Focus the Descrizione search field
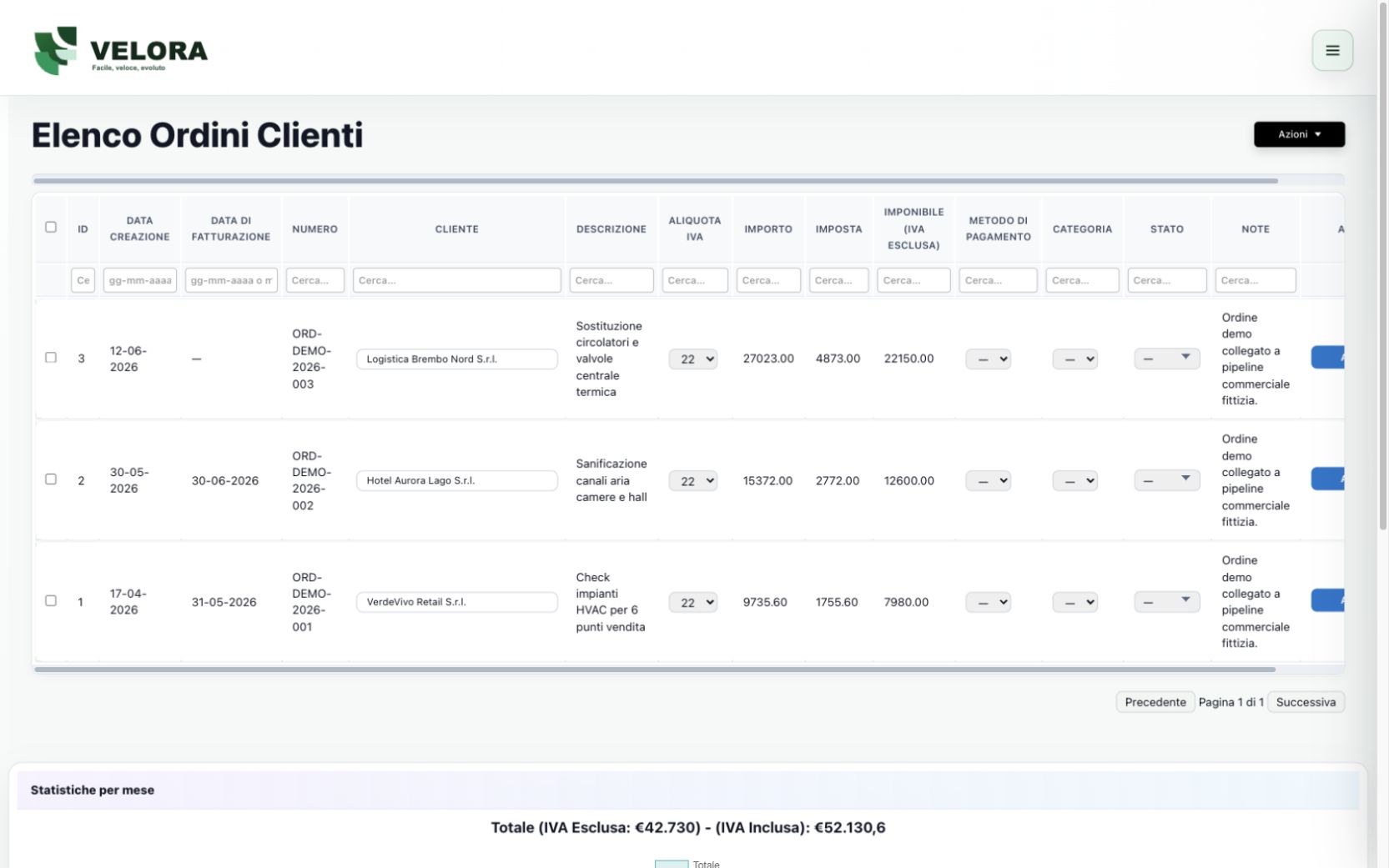 pyautogui.click(x=611, y=280)
